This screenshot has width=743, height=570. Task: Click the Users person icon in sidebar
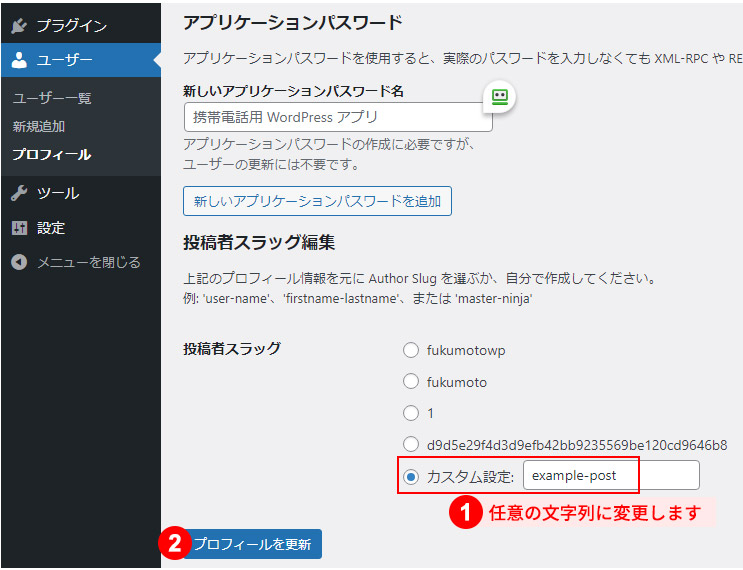(x=19, y=60)
